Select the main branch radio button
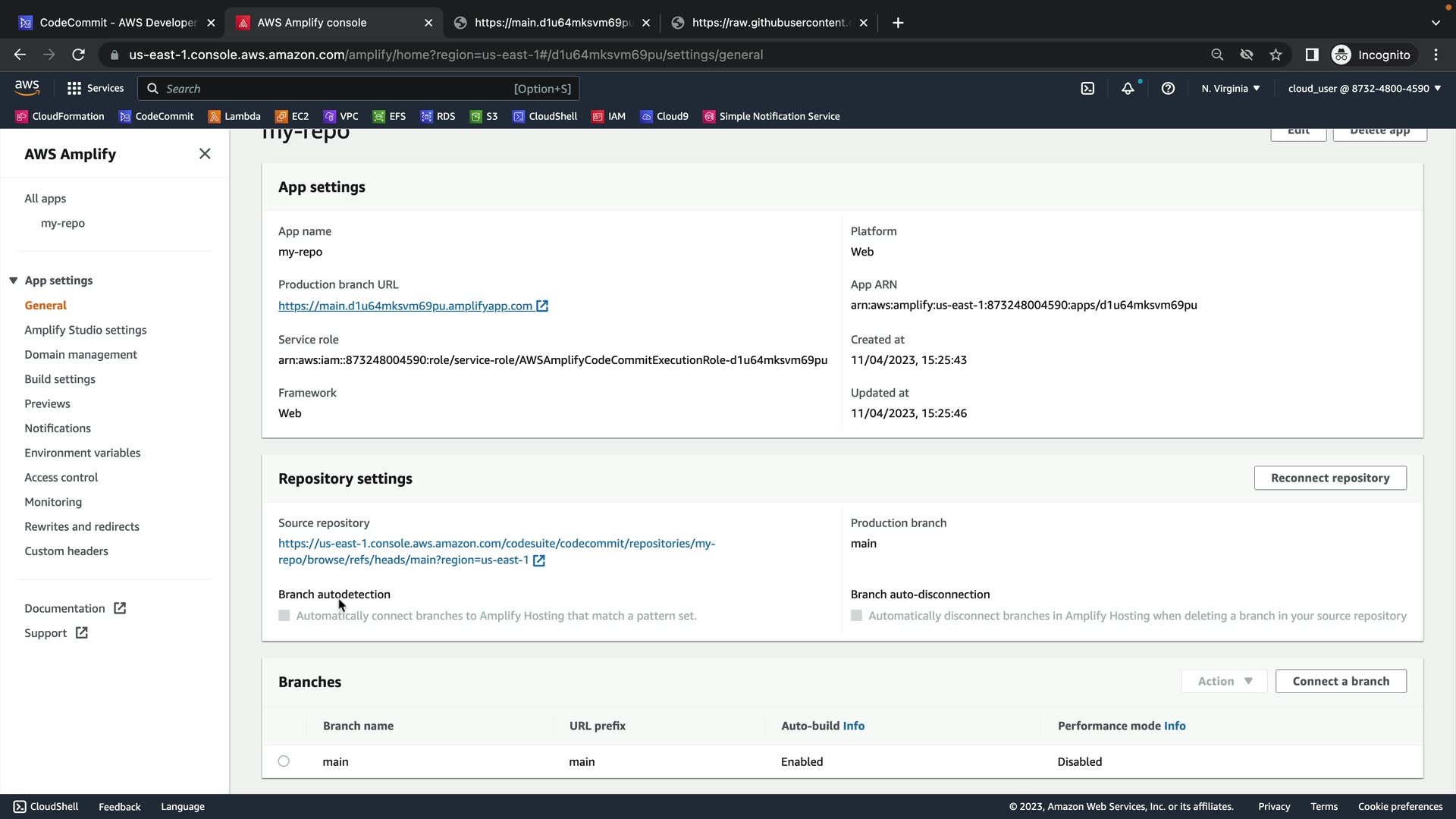The image size is (1456, 819). pos(284,761)
